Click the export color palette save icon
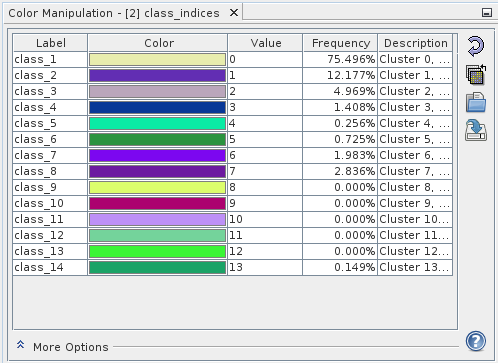Image resolution: width=498 pixels, height=363 pixels. [476, 130]
